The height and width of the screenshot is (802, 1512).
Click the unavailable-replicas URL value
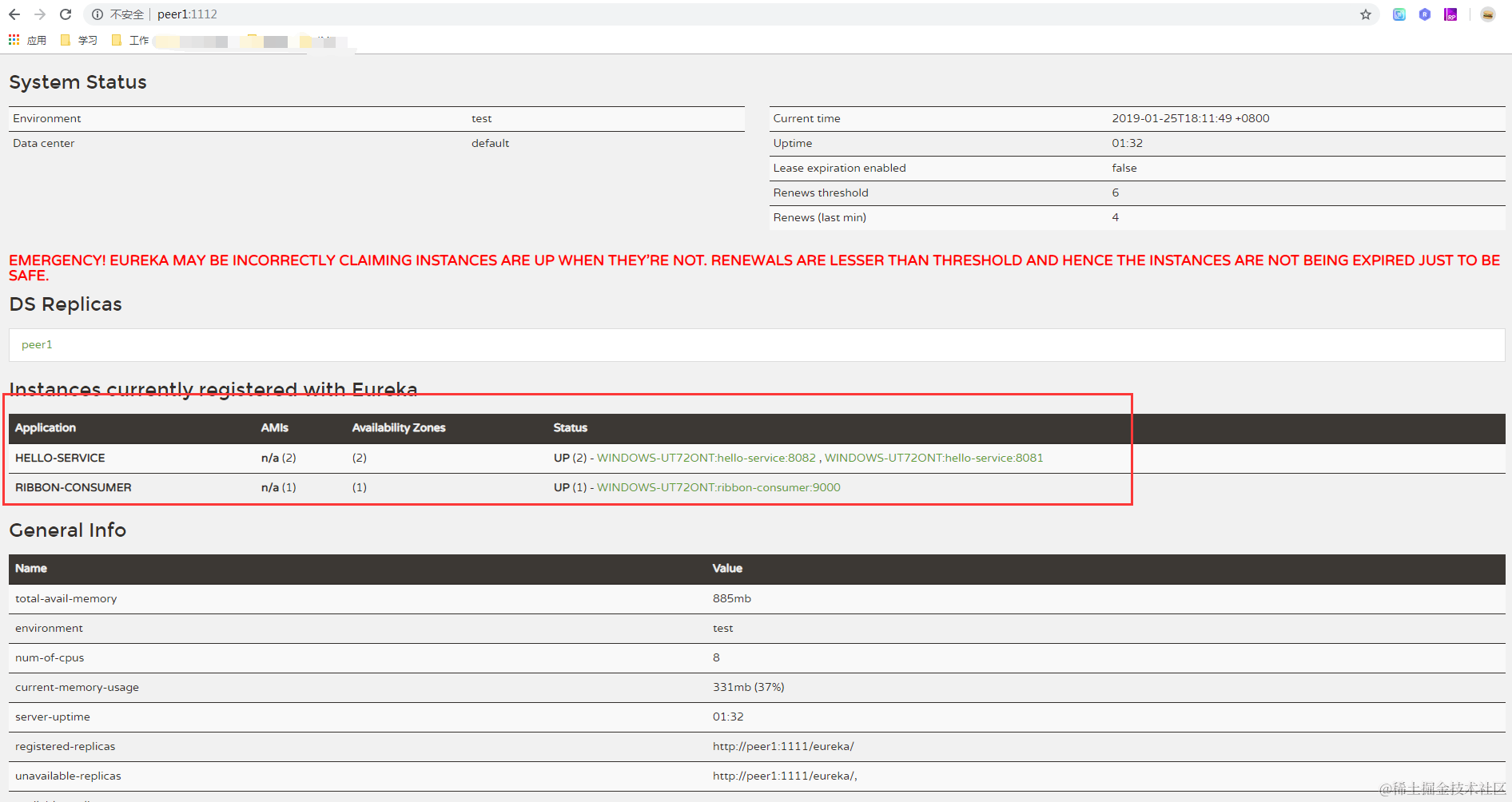(x=785, y=776)
